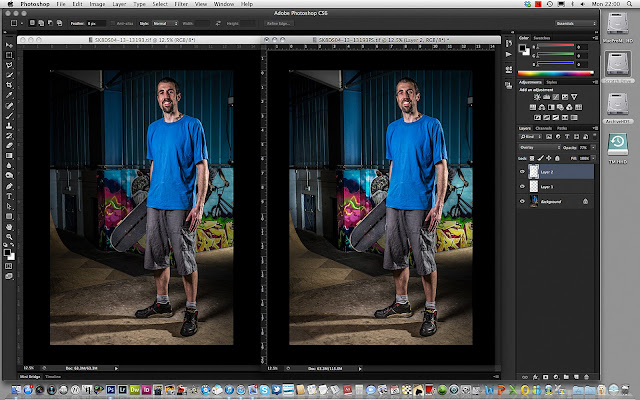Add a Brightness/Contrast adjustment
640x400 pixels.
coord(537,97)
